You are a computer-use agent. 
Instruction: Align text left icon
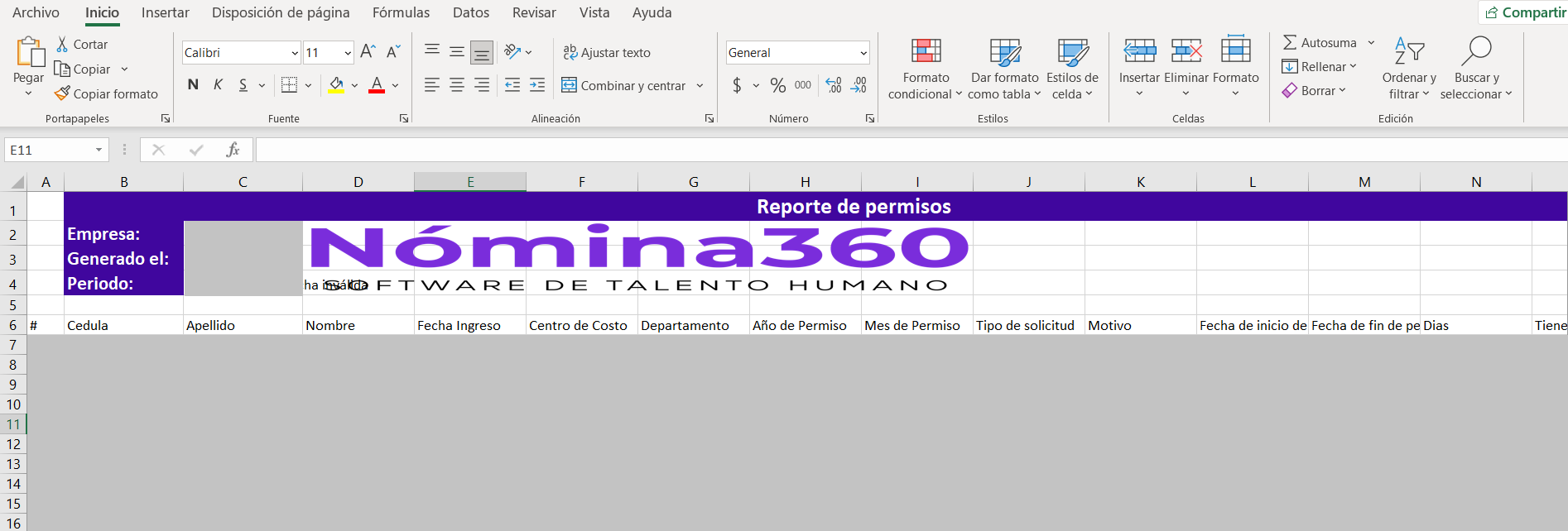(432, 85)
